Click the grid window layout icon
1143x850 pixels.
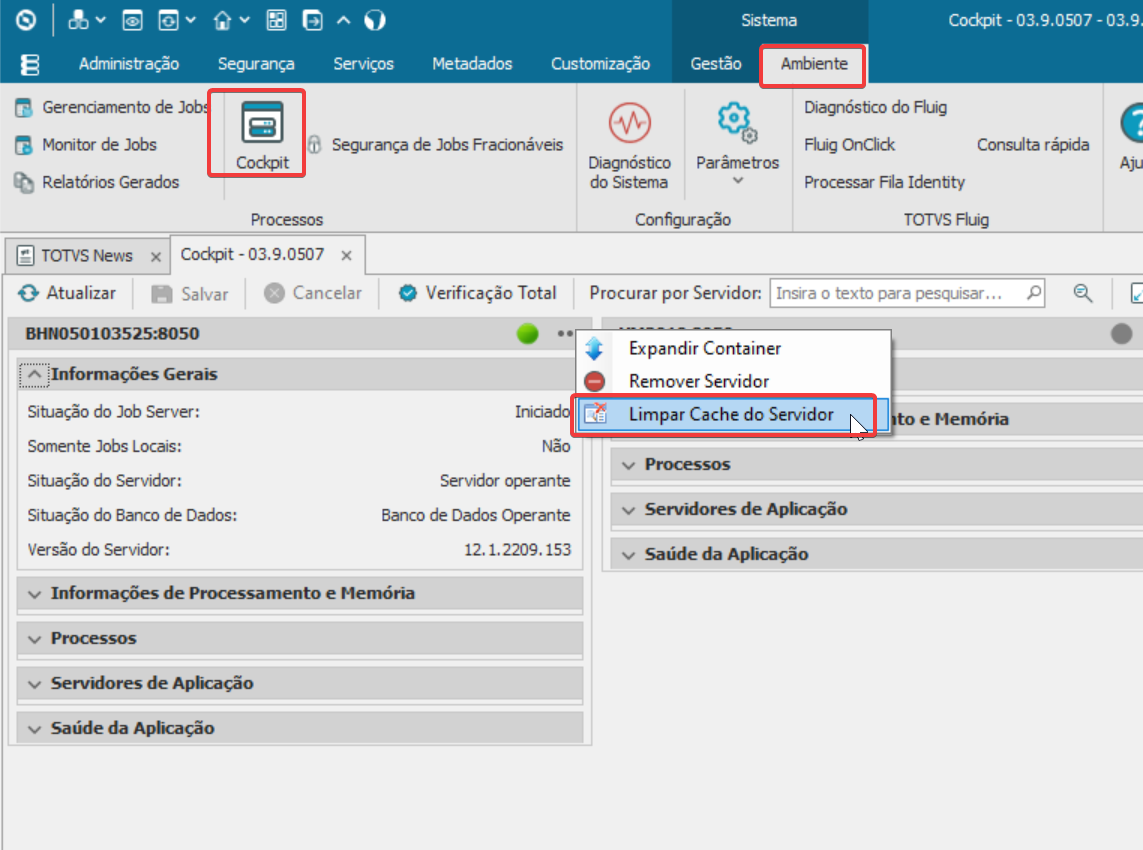coord(276,20)
